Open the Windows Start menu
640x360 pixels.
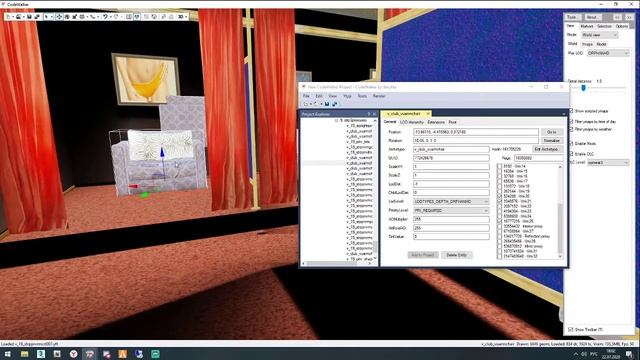point(8,354)
